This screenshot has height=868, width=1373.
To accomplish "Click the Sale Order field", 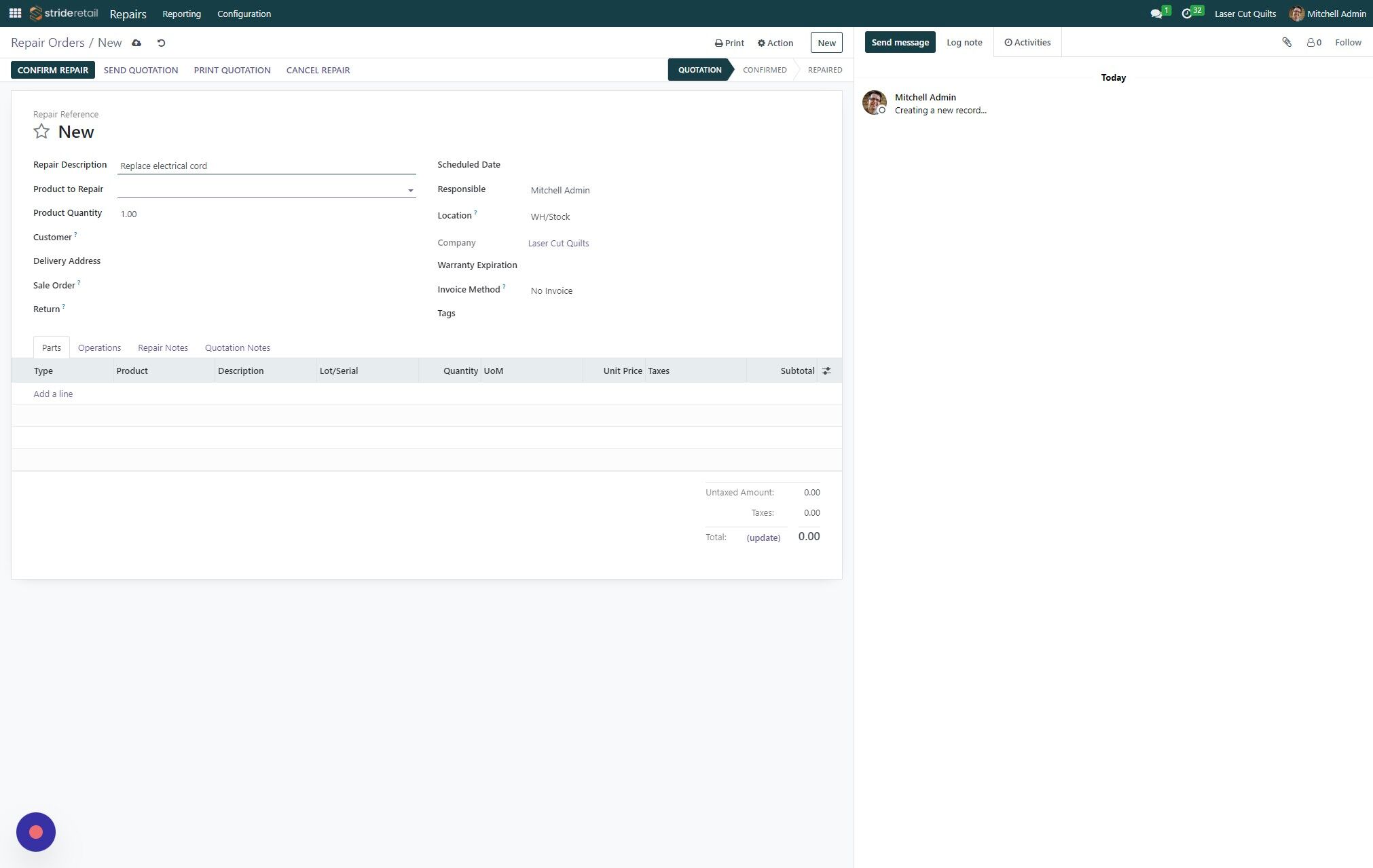I will [x=266, y=286].
